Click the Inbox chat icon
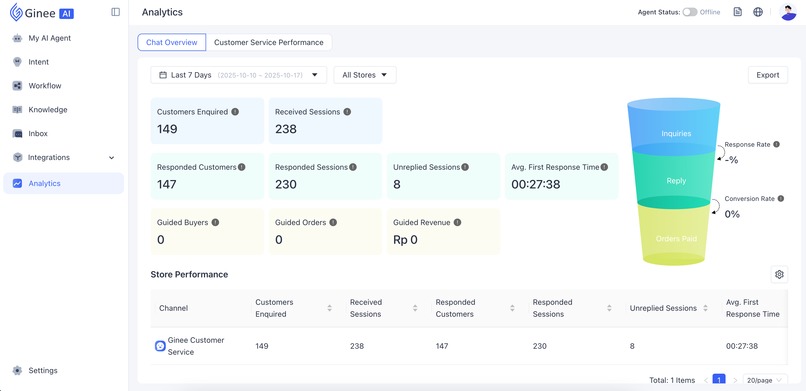This screenshot has width=806, height=391. tap(17, 134)
